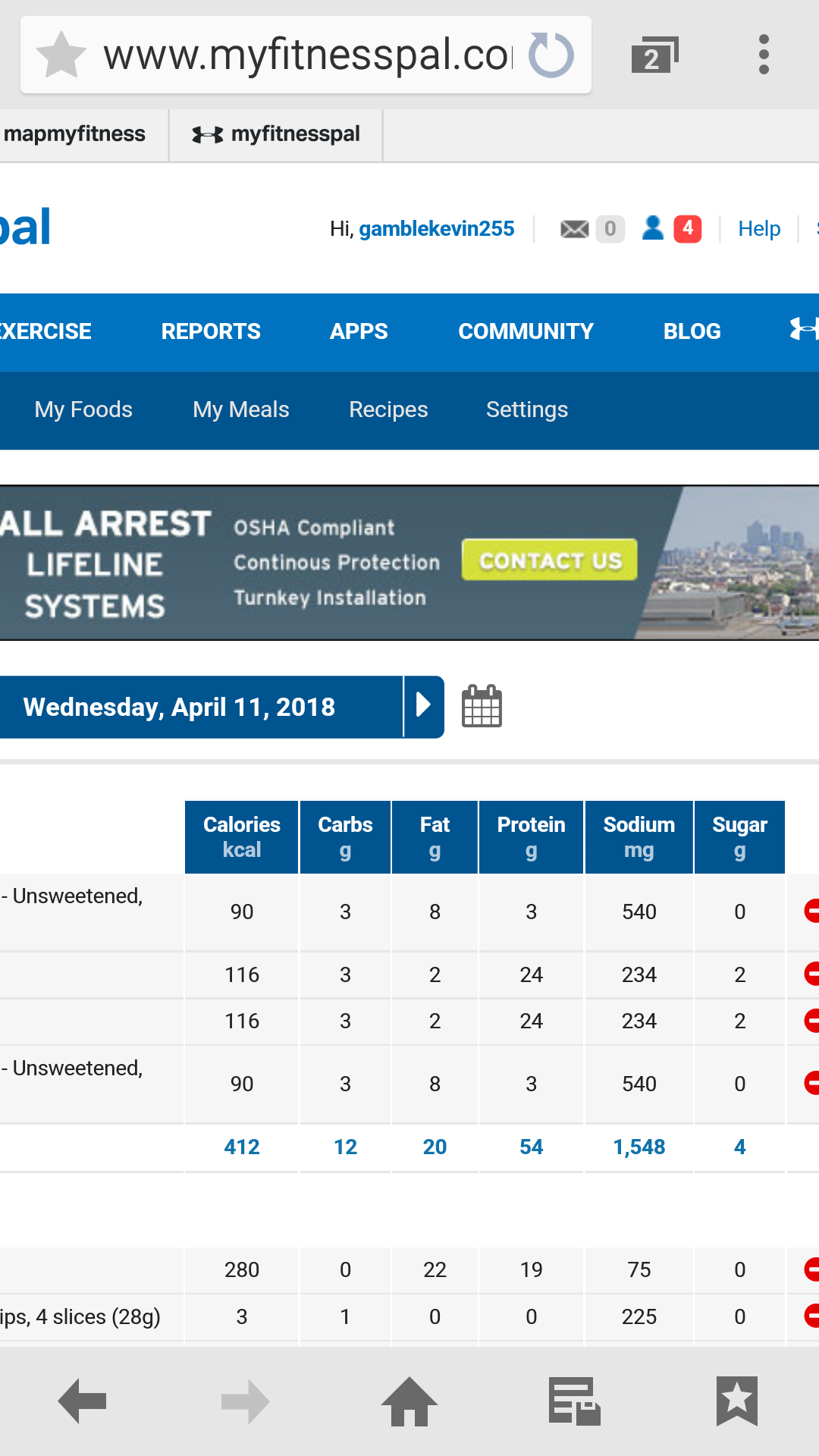This screenshot has width=819, height=1456.
Task: Remove the 4 slices (28g) entry
Action: click(x=811, y=1316)
